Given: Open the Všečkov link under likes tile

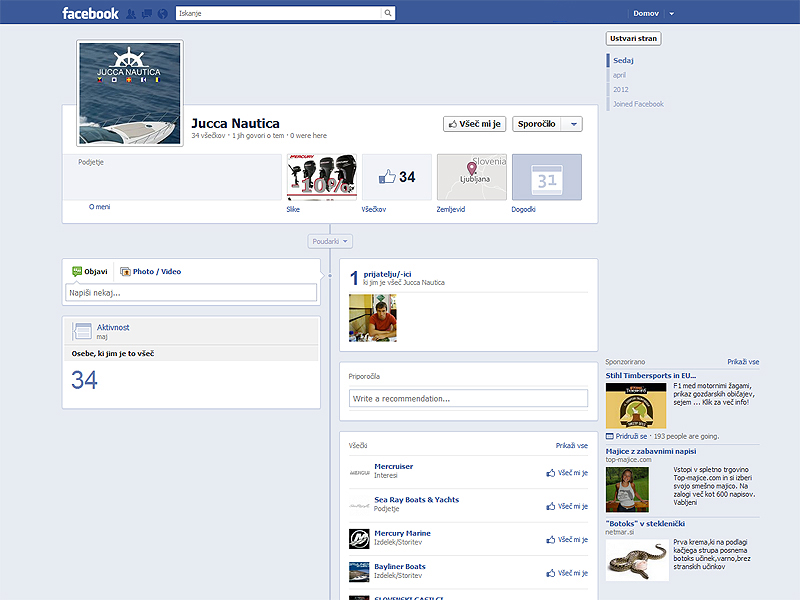Looking at the screenshot, I should coord(374,209).
